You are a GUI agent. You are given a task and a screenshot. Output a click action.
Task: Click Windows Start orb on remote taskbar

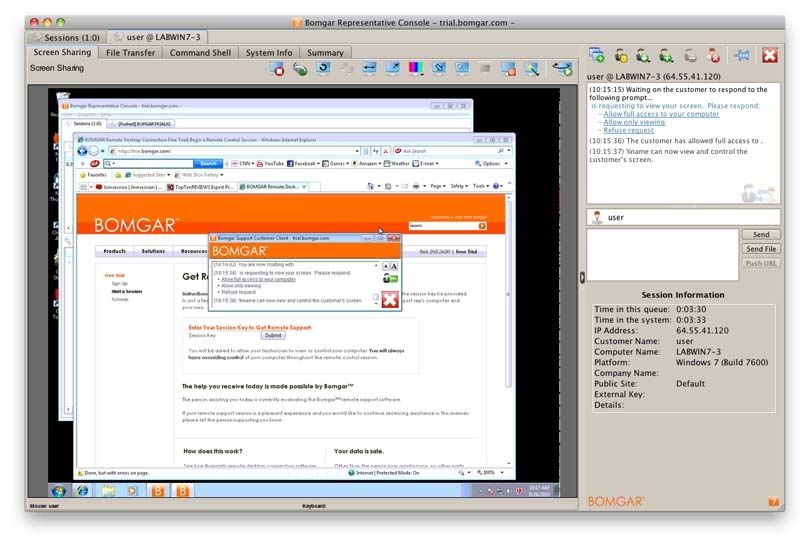(x=59, y=491)
